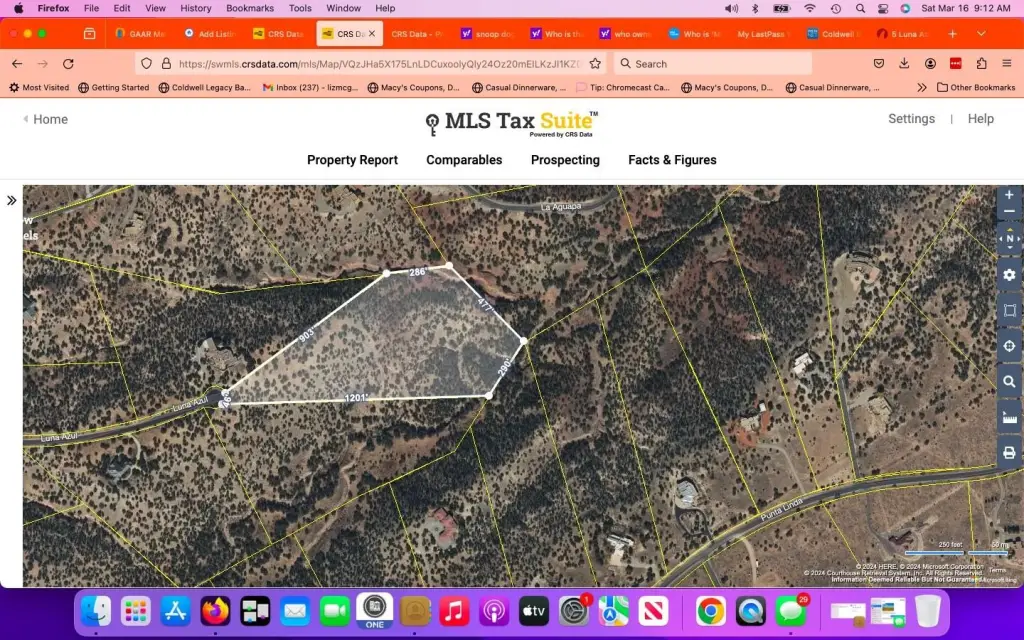
Task: Go back to Home
Action: click(46, 119)
